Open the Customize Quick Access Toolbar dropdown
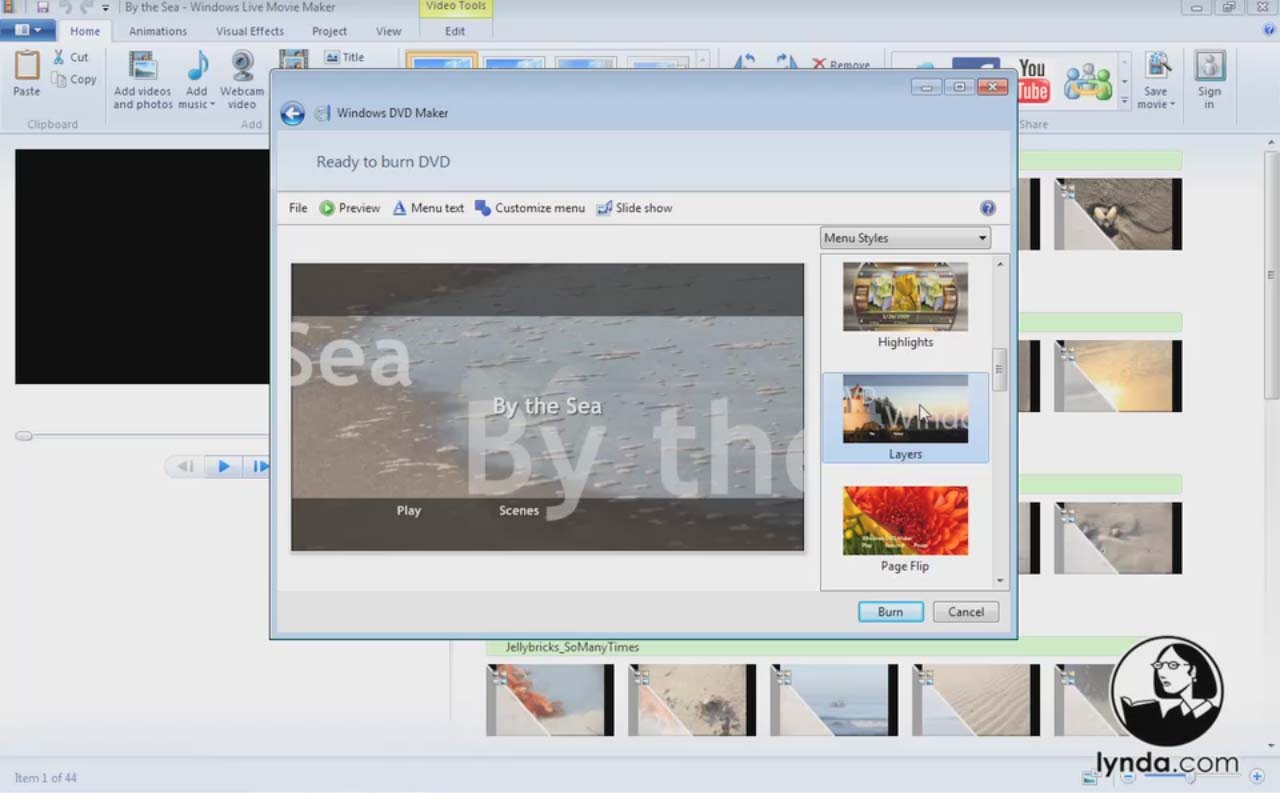 click(x=105, y=8)
